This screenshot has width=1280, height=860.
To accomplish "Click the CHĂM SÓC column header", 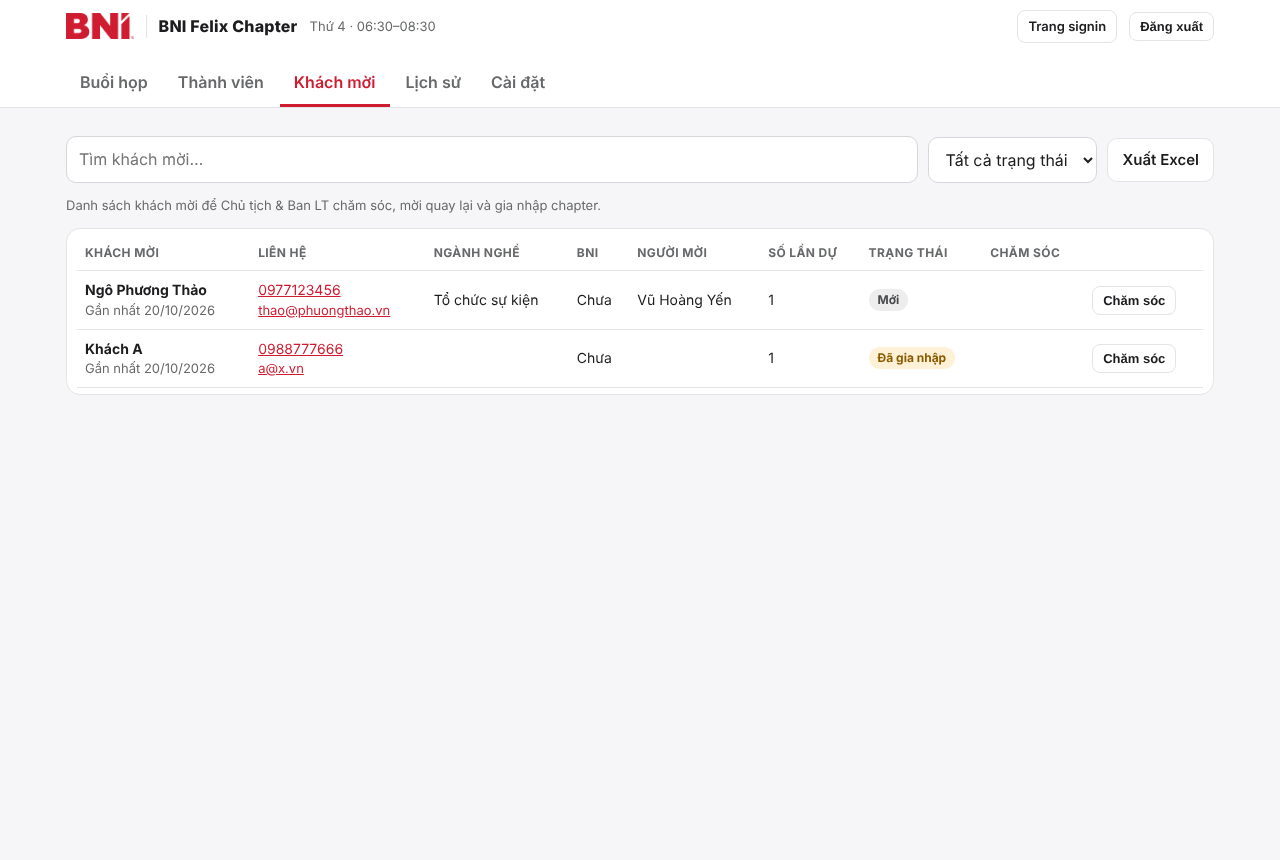I will [1025, 253].
